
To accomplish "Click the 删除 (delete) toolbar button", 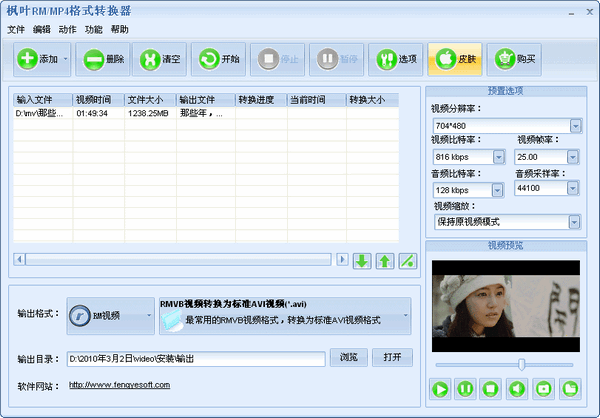I will [103, 59].
